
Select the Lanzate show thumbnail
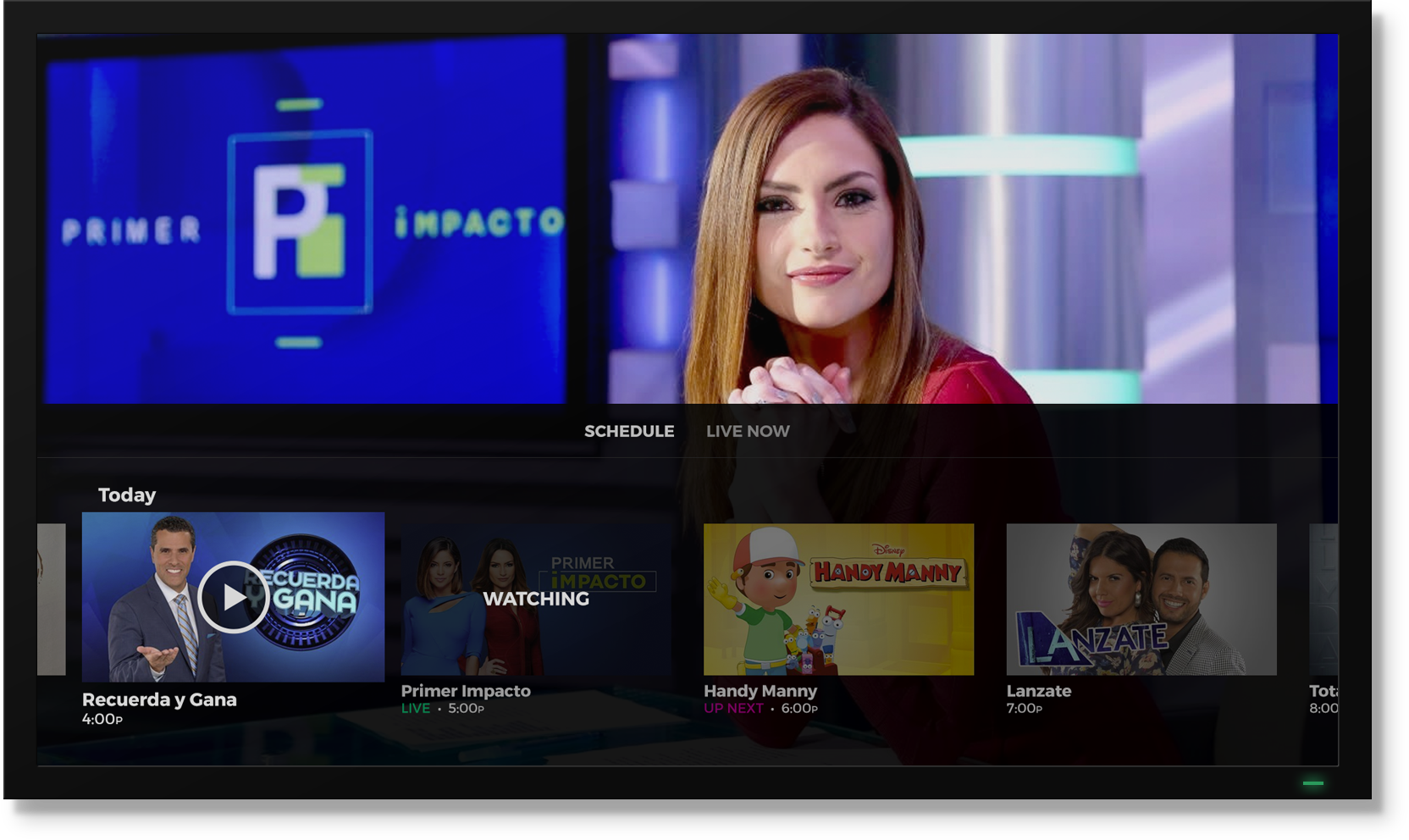[x=1141, y=599]
